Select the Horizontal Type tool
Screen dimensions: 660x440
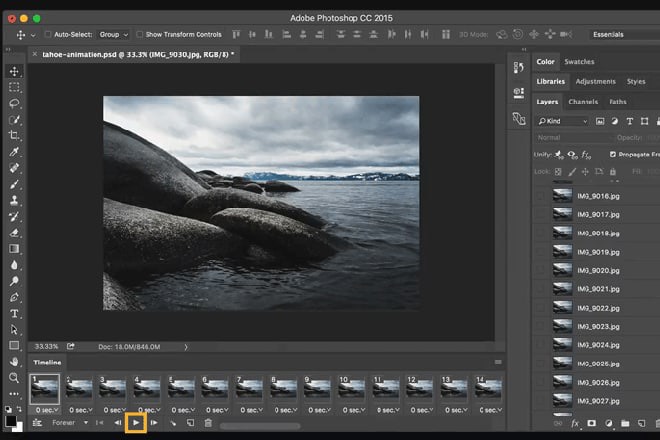(x=14, y=313)
